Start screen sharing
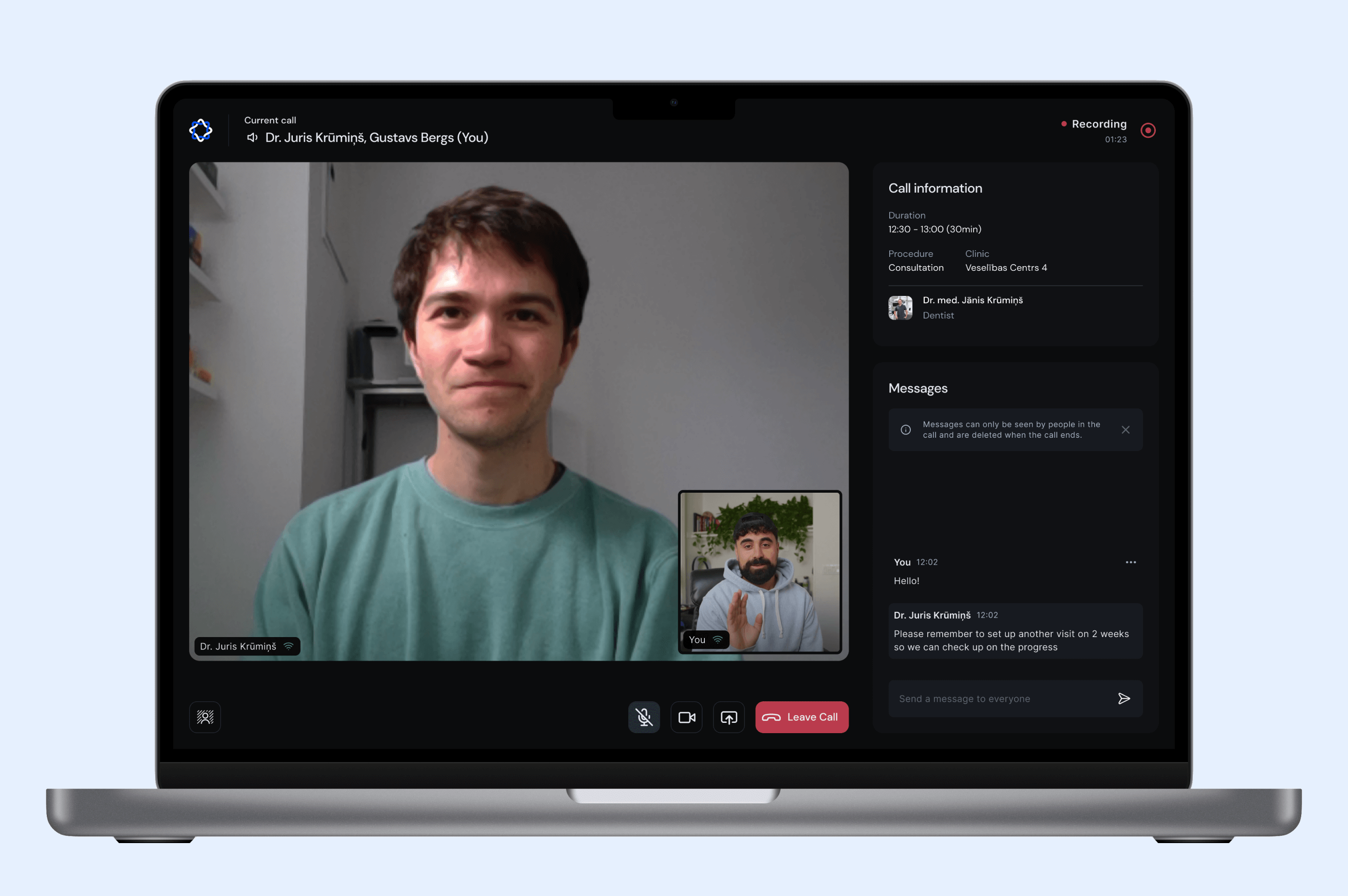This screenshot has height=896, width=1348. tap(728, 717)
